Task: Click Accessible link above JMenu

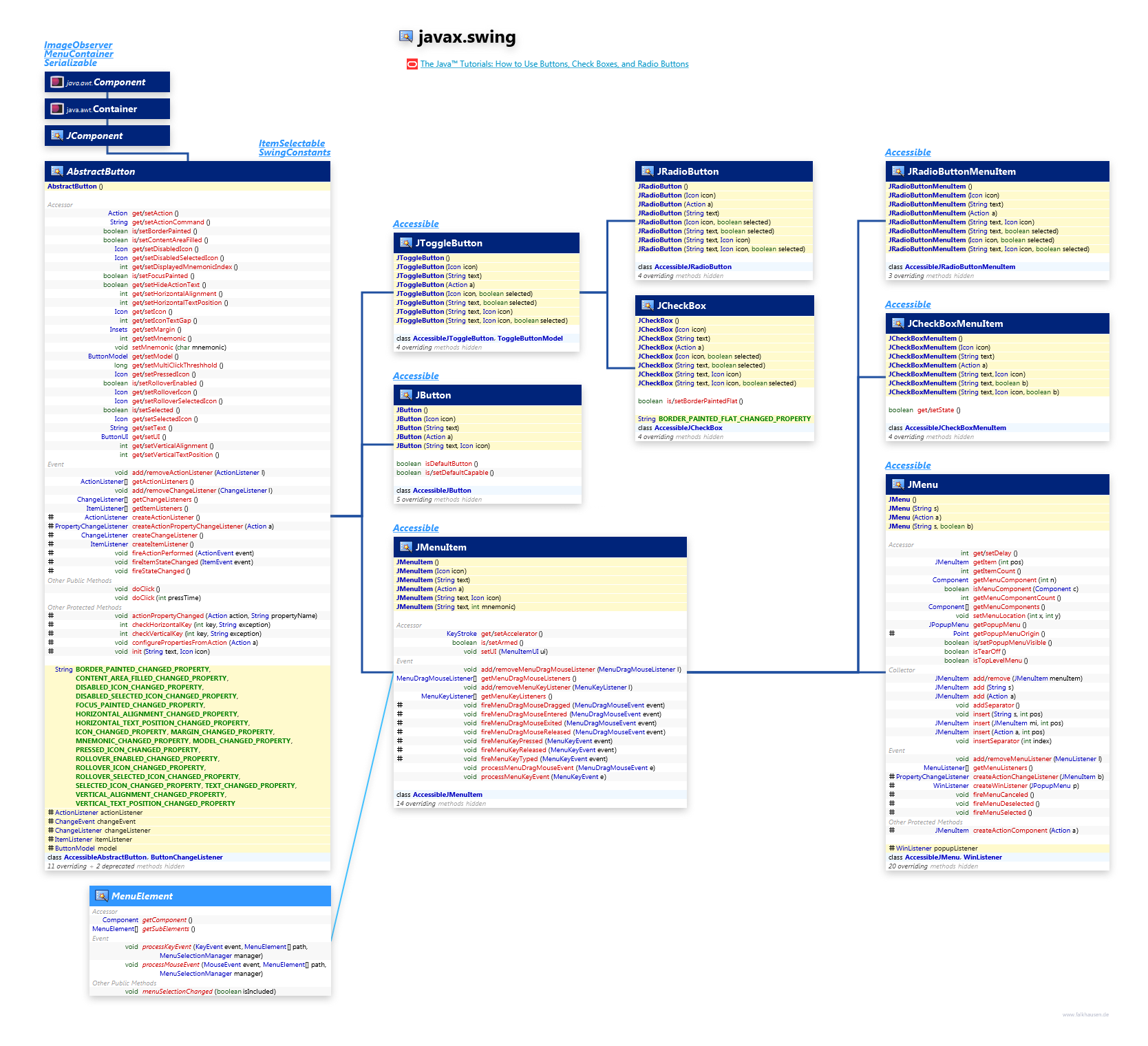Action: coord(908,465)
